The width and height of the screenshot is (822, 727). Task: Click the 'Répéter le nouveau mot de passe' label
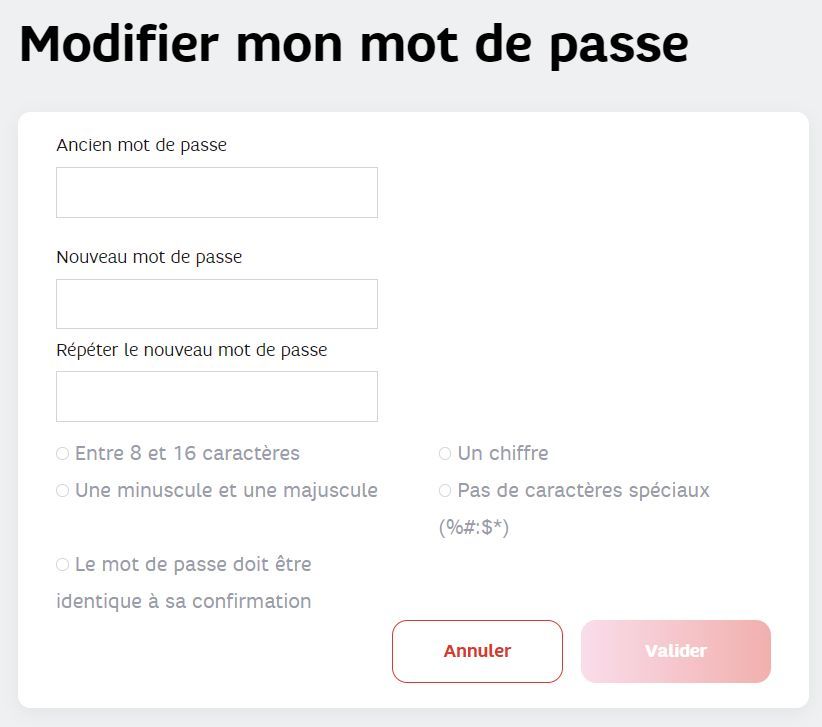tap(191, 350)
